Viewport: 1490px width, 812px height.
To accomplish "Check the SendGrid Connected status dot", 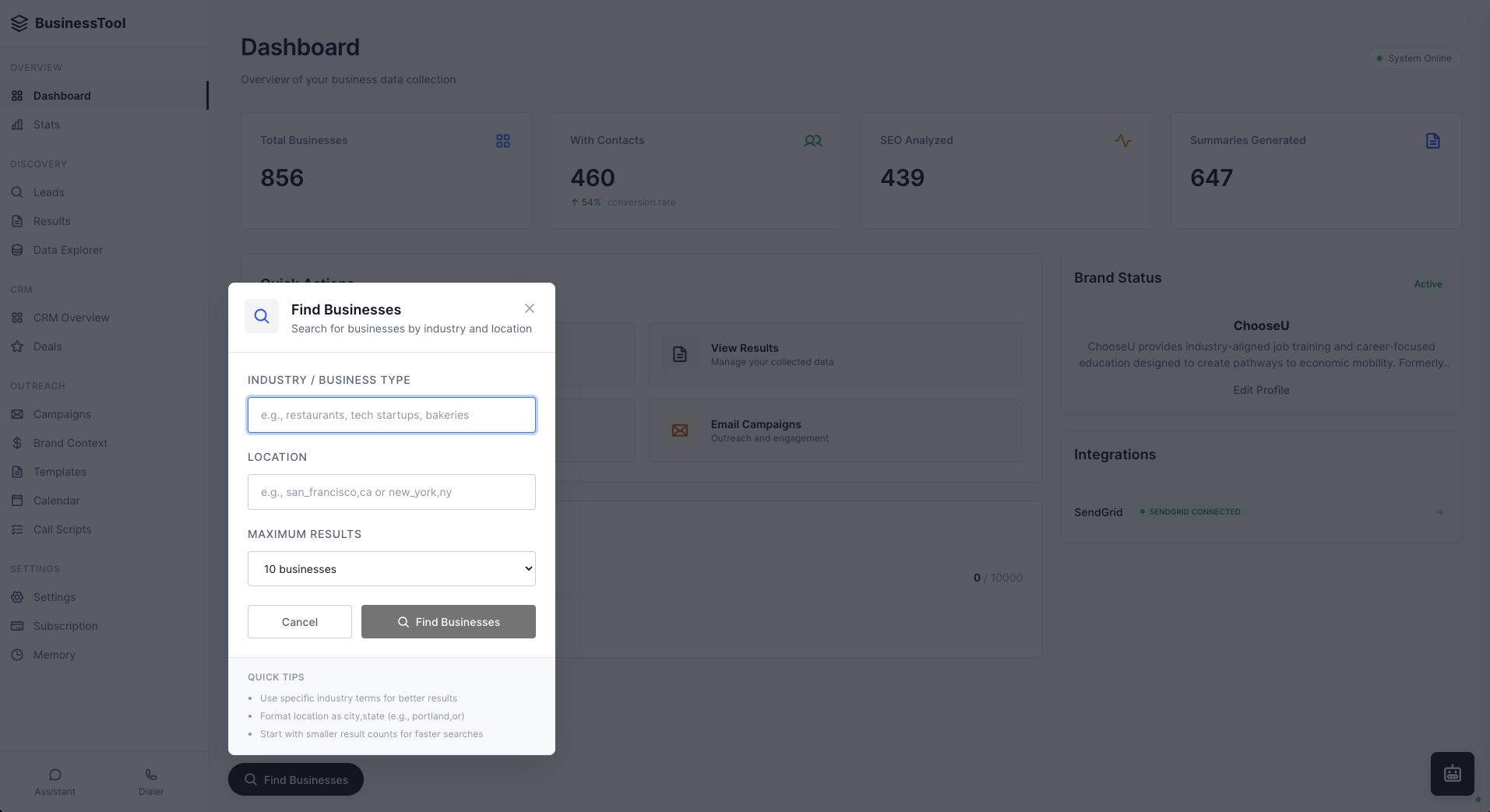I will click(x=1143, y=511).
